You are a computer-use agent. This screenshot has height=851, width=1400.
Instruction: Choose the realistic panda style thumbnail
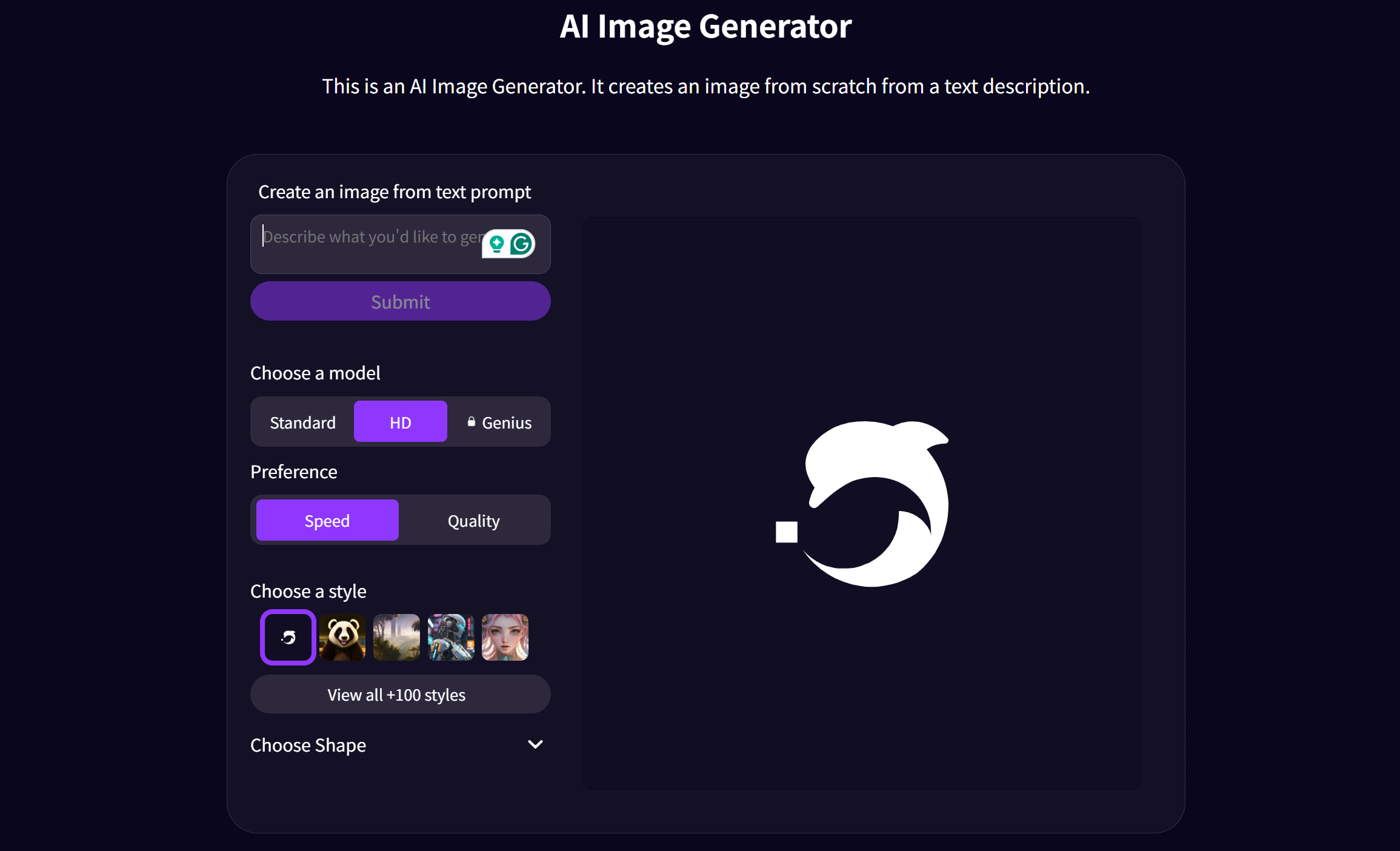pyautogui.click(x=342, y=637)
